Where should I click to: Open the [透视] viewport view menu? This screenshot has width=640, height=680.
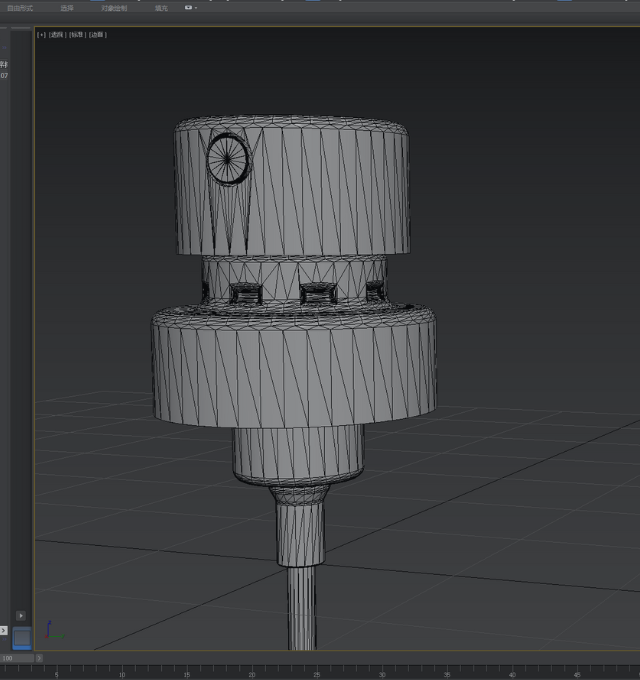coord(58,35)
